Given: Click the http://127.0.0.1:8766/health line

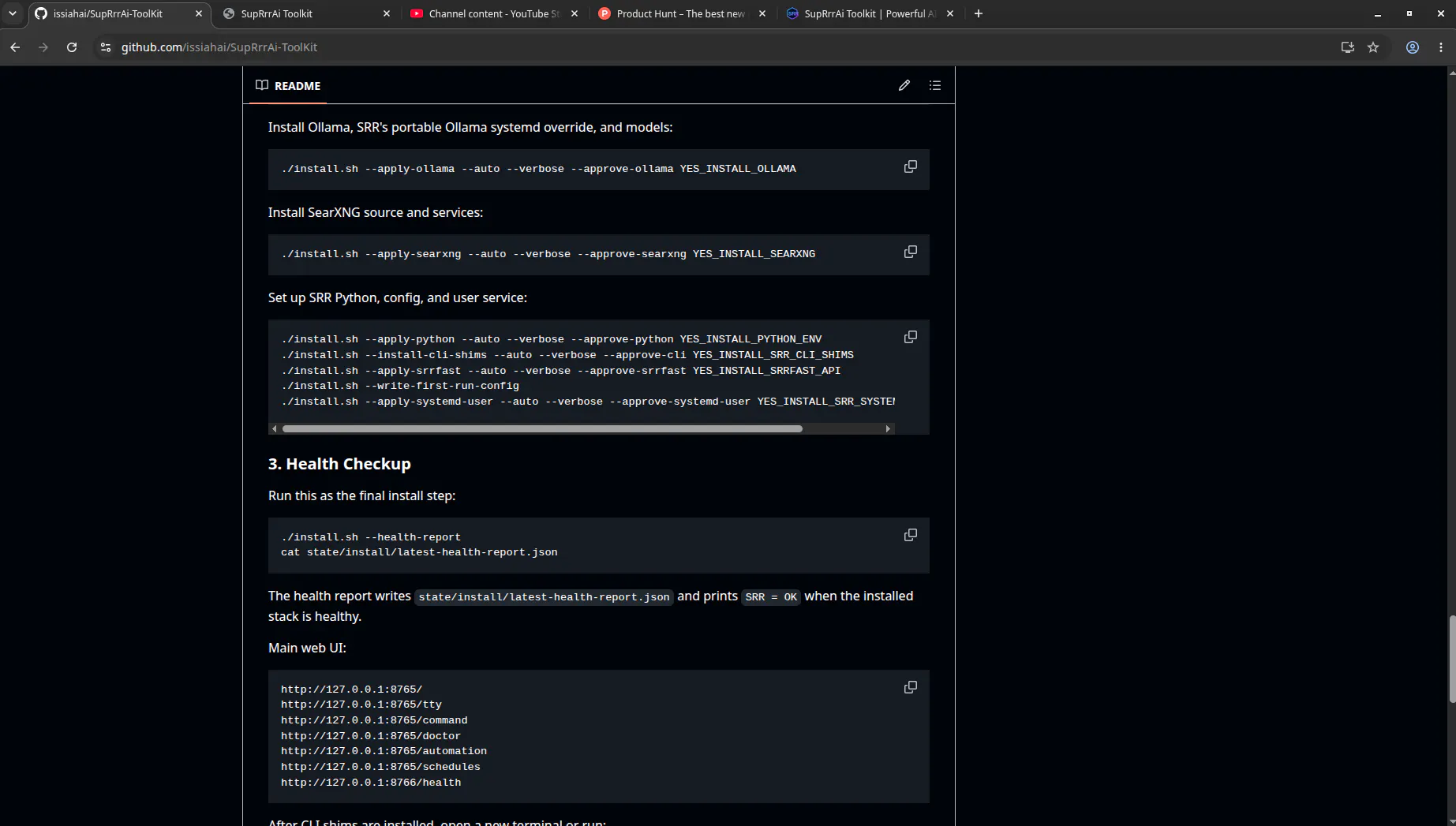Looking at the screenshot, I should point(371,783).
